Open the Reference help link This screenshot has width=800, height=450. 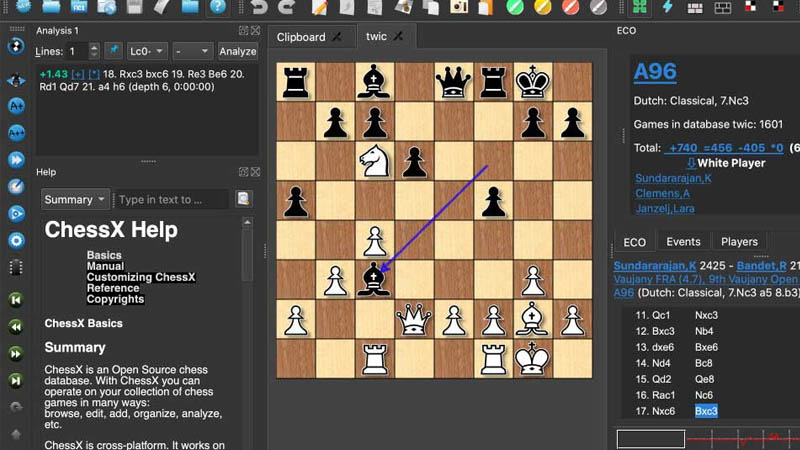(113, 288)
